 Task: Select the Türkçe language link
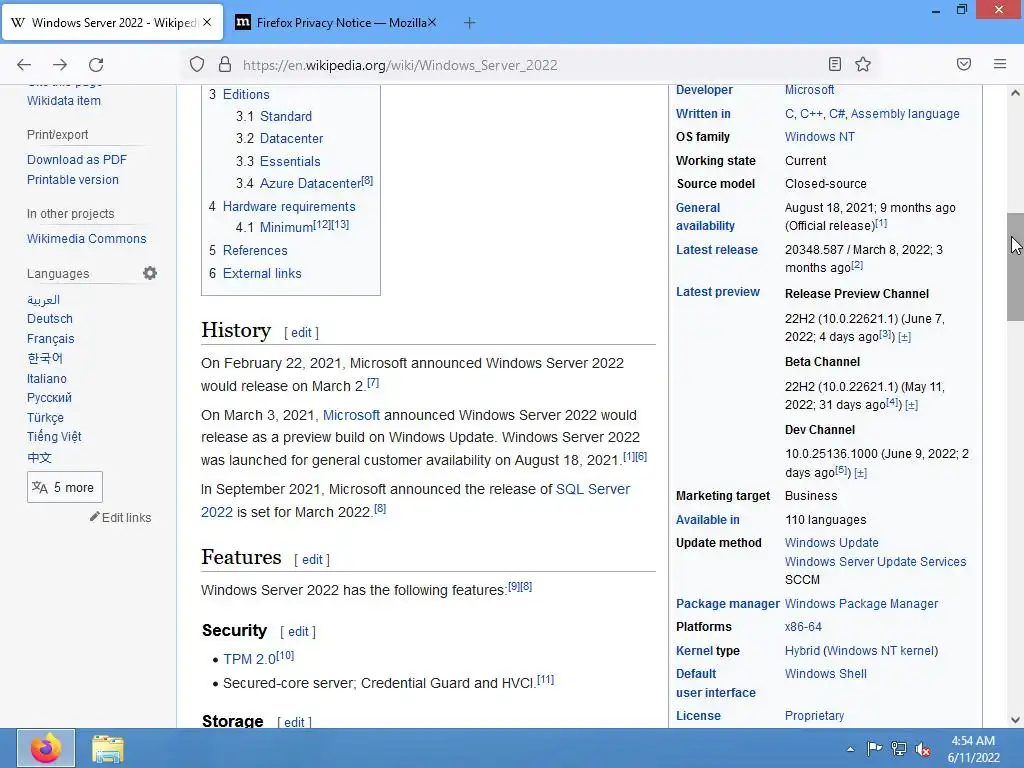pos(45,417)
